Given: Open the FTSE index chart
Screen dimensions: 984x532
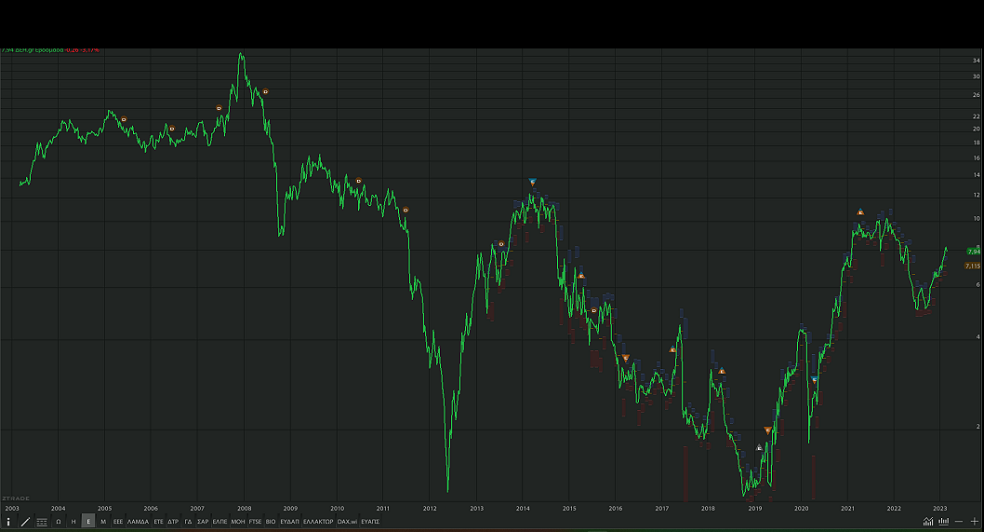Looking at the screenshot, I should (255, 521).
